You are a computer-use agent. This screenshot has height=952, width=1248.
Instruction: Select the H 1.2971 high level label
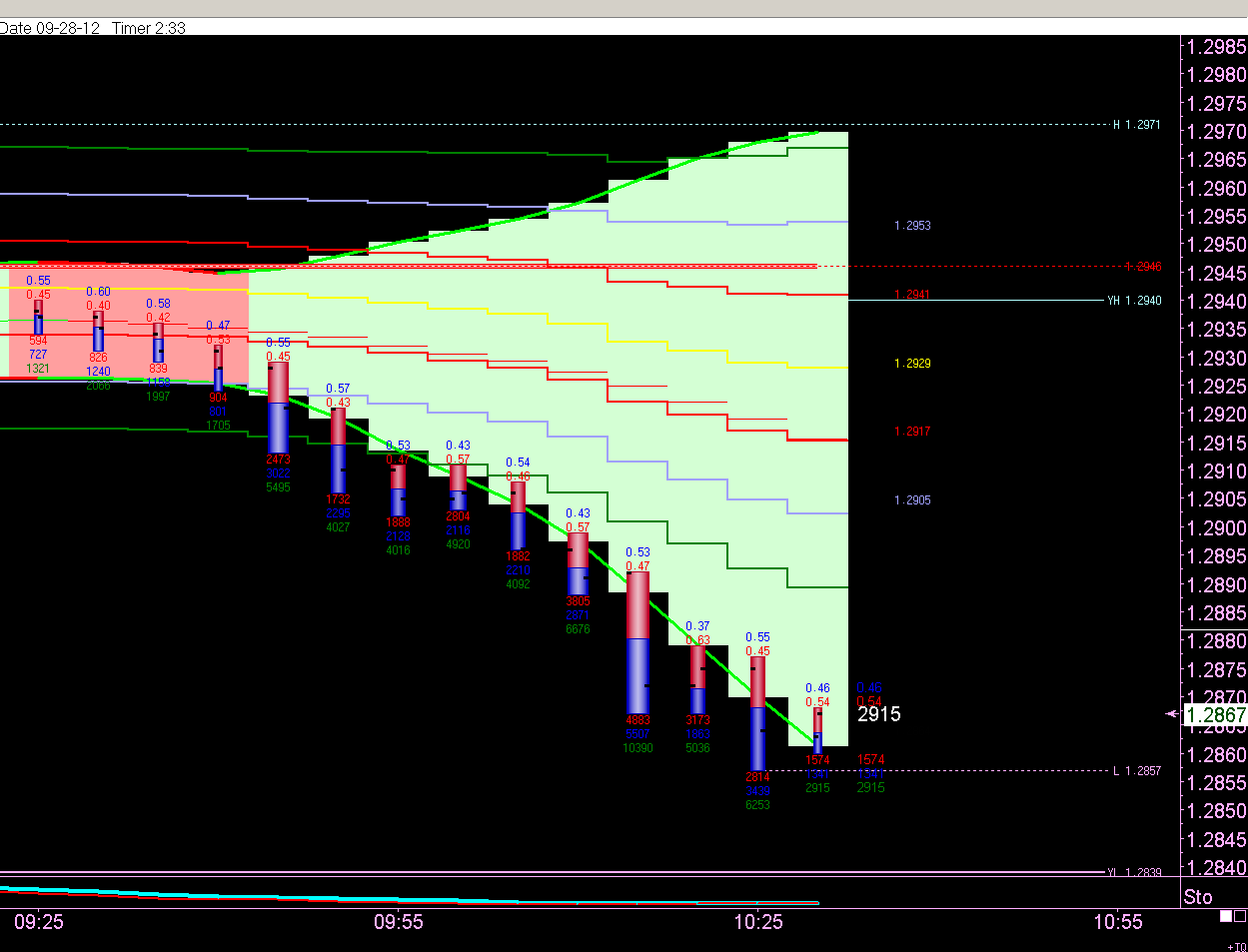point(1137,125)
